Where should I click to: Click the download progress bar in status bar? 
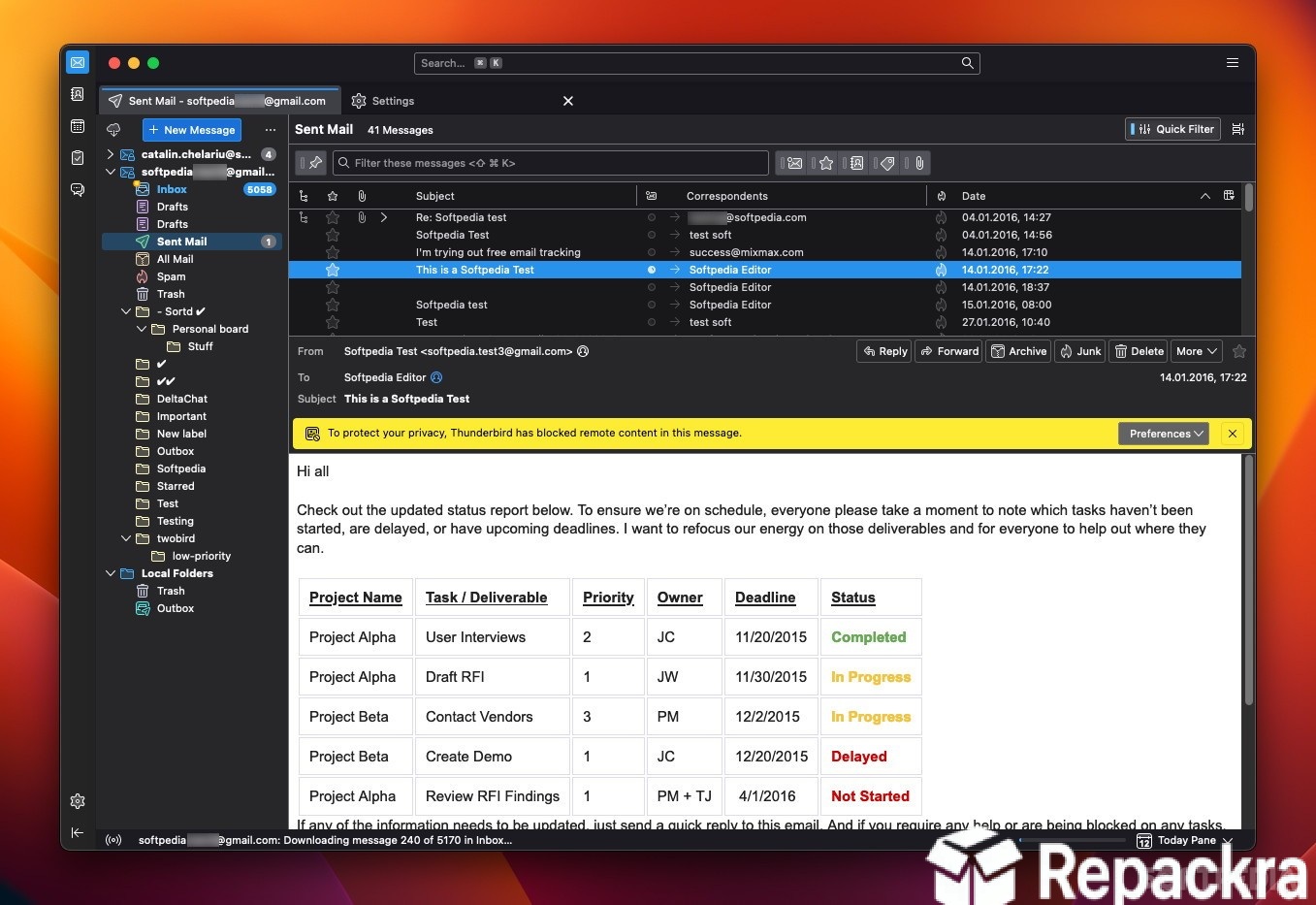point(1073,840)
